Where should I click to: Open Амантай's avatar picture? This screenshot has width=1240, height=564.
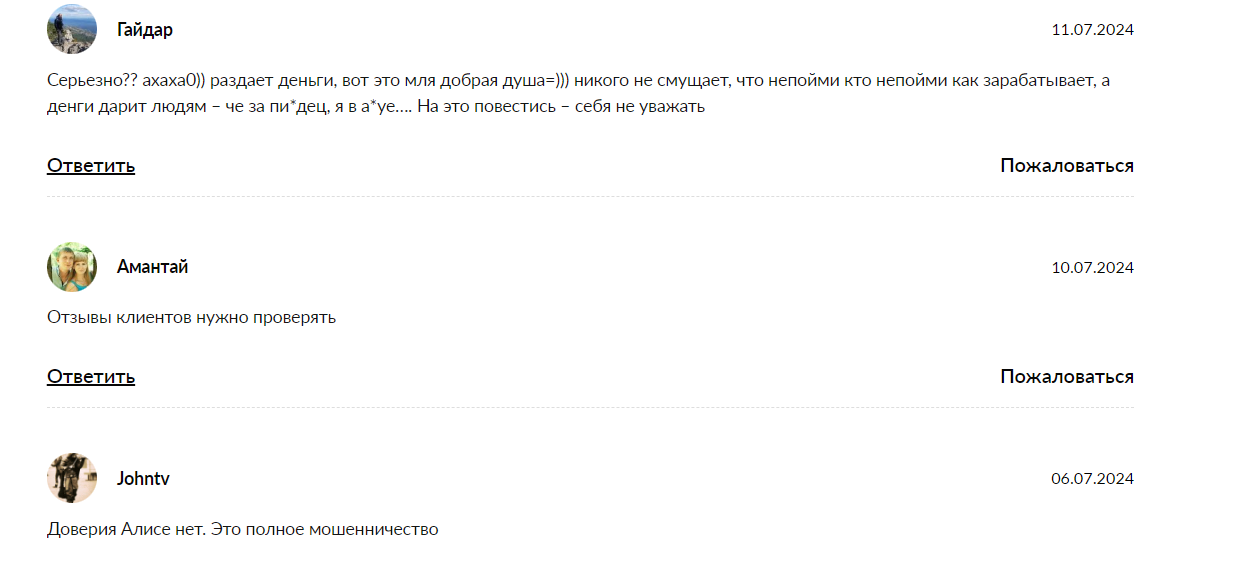tap(72, 267)
